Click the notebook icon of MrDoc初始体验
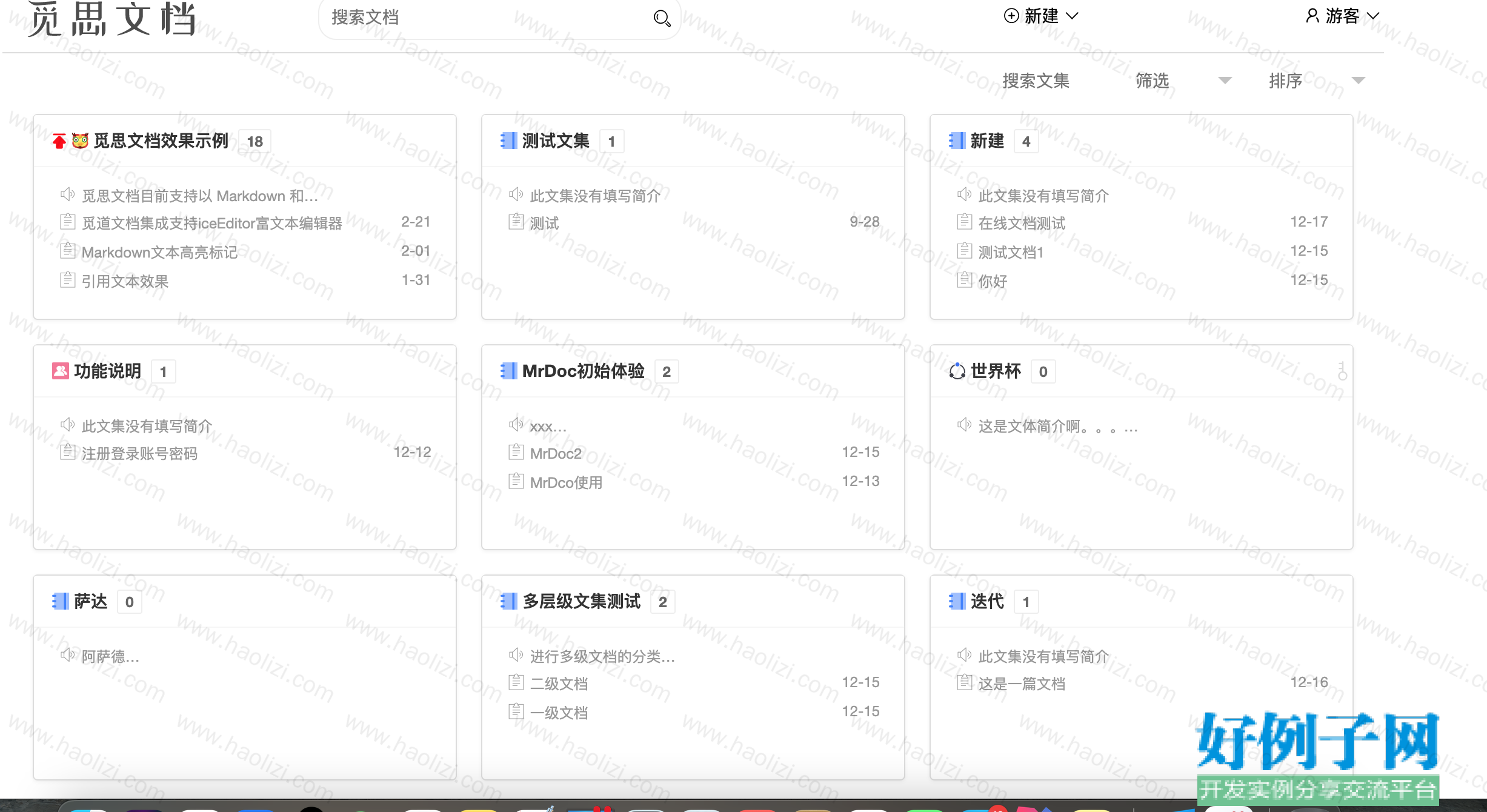The height and width of the screenshot is (812, 1487). pyautogui.click(x=508, y=371)
